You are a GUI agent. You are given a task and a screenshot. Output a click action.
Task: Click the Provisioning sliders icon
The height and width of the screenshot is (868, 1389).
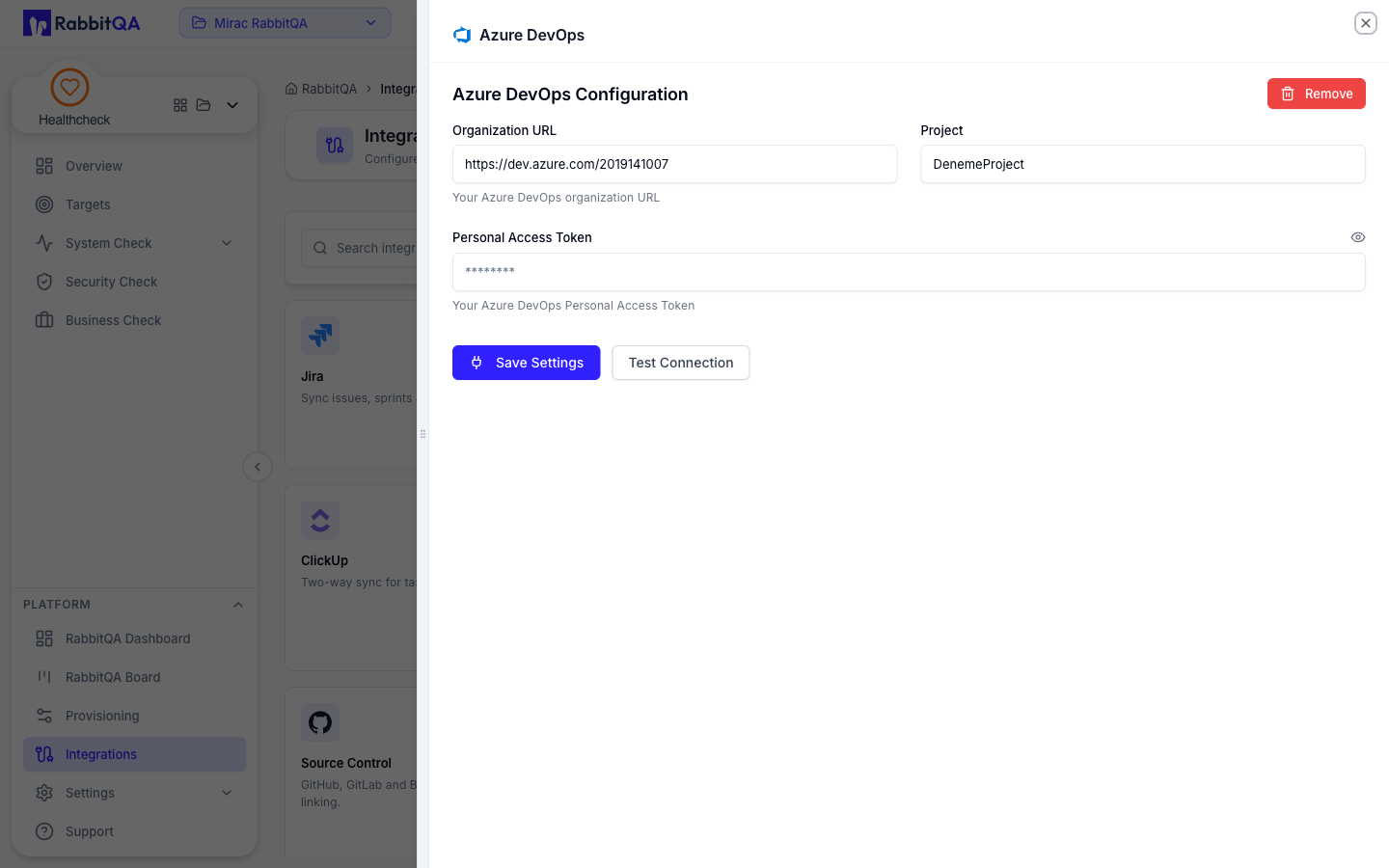point(44,716)
